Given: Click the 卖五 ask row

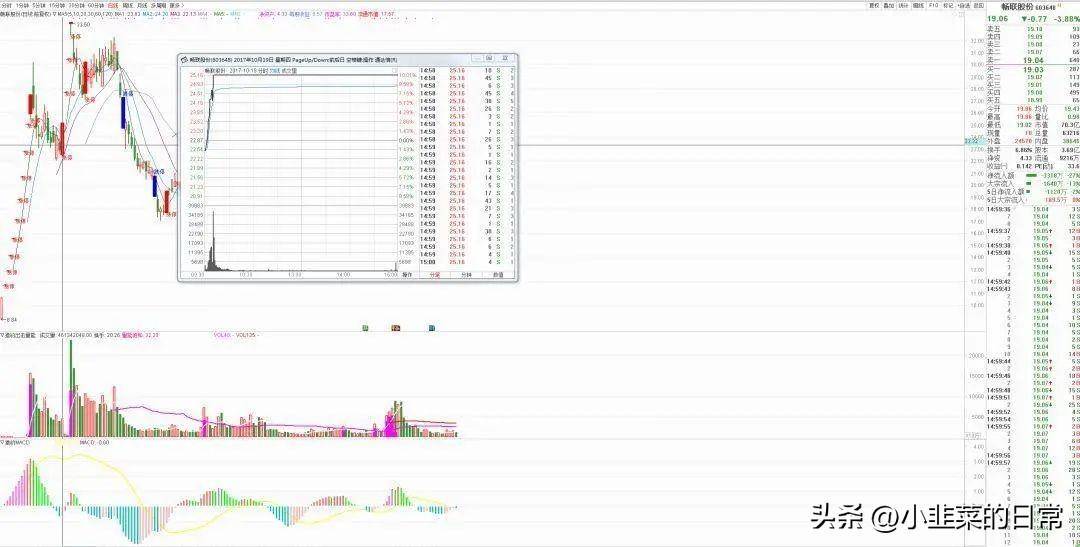Looking at the screenshot, I should point(1032,29).
